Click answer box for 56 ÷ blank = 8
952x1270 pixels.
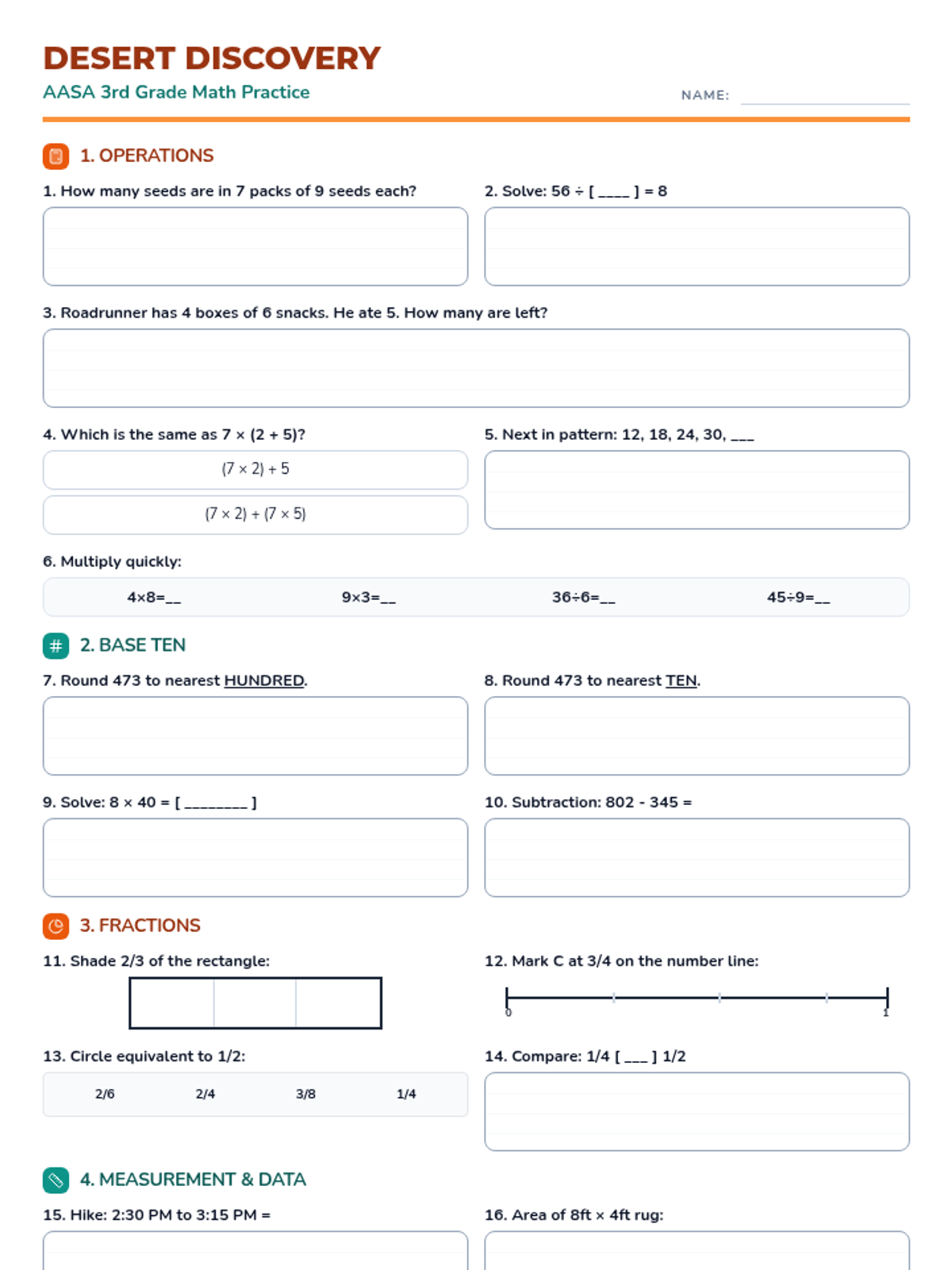click(697, 247)
